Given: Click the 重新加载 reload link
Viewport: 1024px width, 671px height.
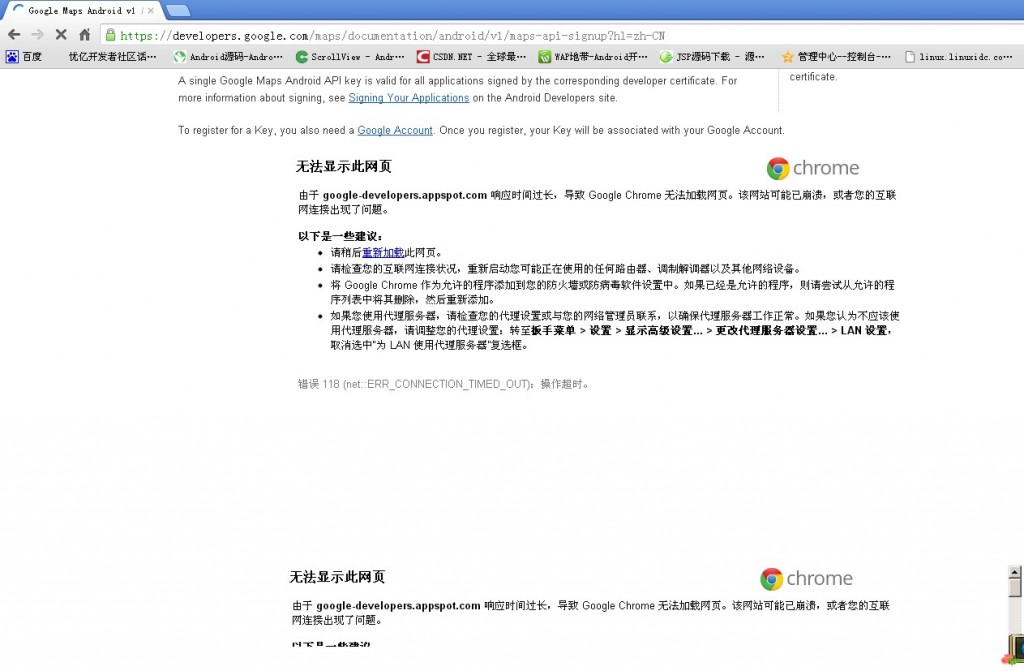Looking at the screenshot, I should pos(383,253).
